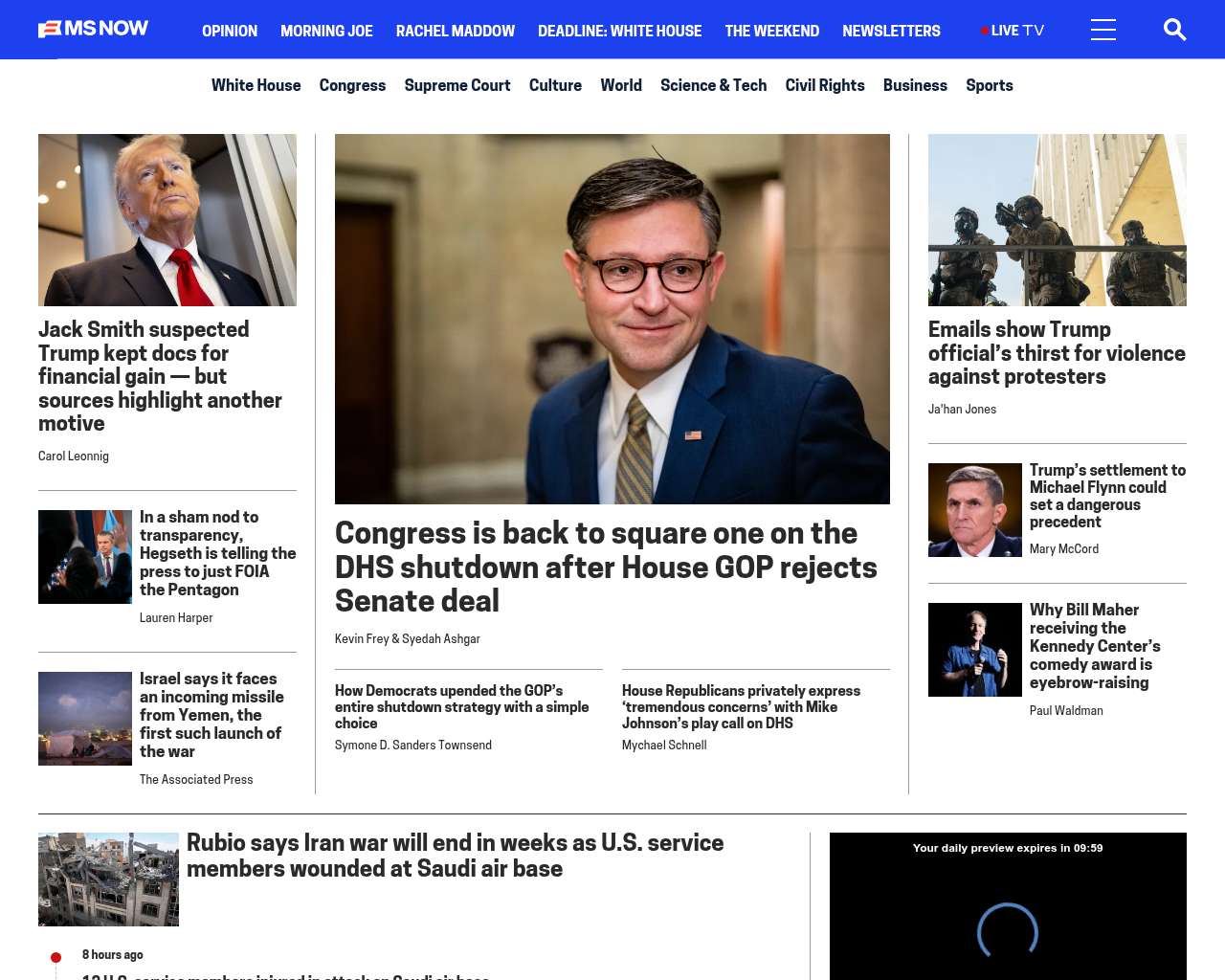Screen dimensions: 1225x980
Task: Read Israel incoming missile from Yemen story
Action: (x=212, y=715)
